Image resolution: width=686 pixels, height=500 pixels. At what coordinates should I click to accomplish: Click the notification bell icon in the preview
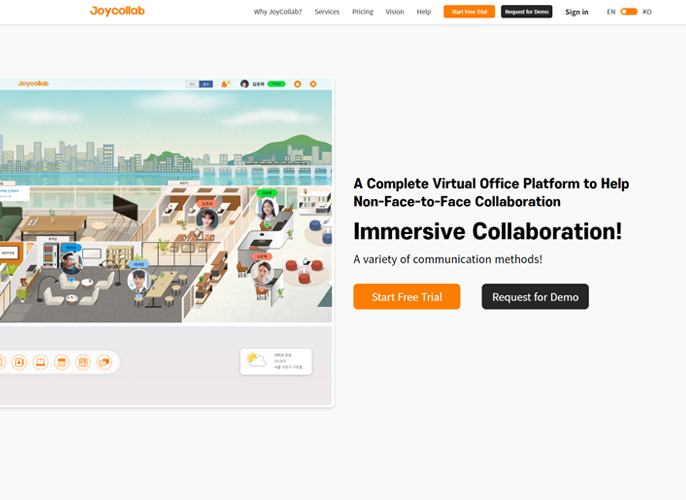(x=224, y=84)
